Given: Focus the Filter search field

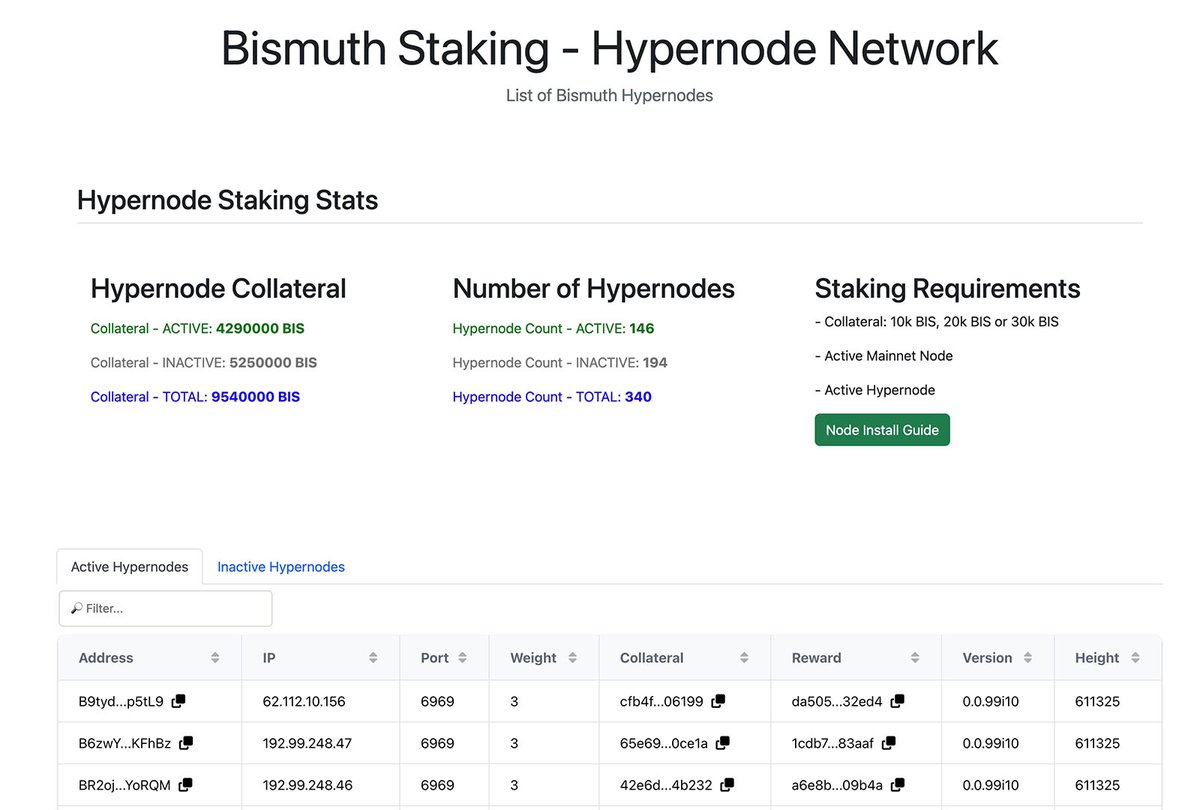Looking at the screenshot, I should pos(165,608).
